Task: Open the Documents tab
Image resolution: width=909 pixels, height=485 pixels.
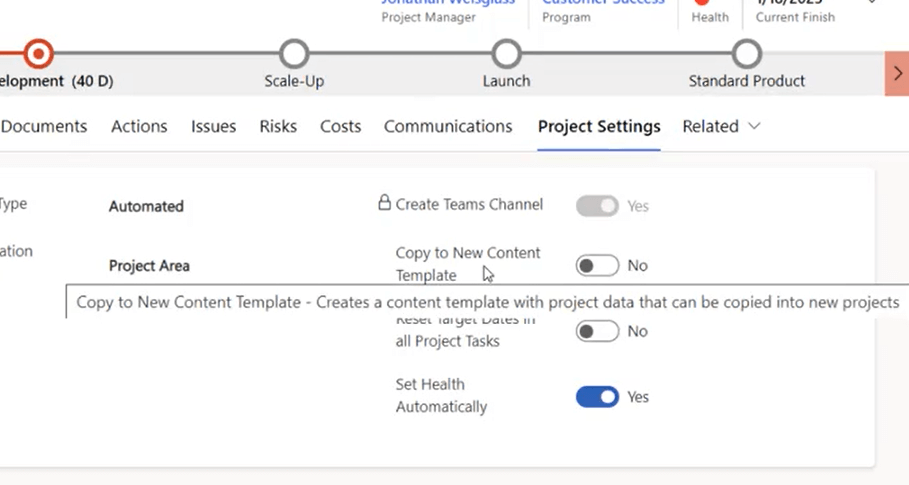Action: point(44,127)
